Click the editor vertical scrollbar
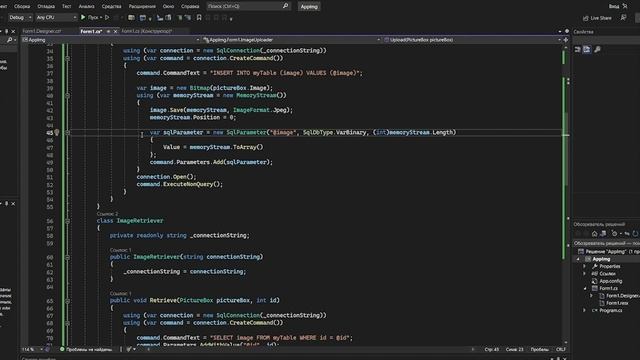 click(x=565, y=195)
